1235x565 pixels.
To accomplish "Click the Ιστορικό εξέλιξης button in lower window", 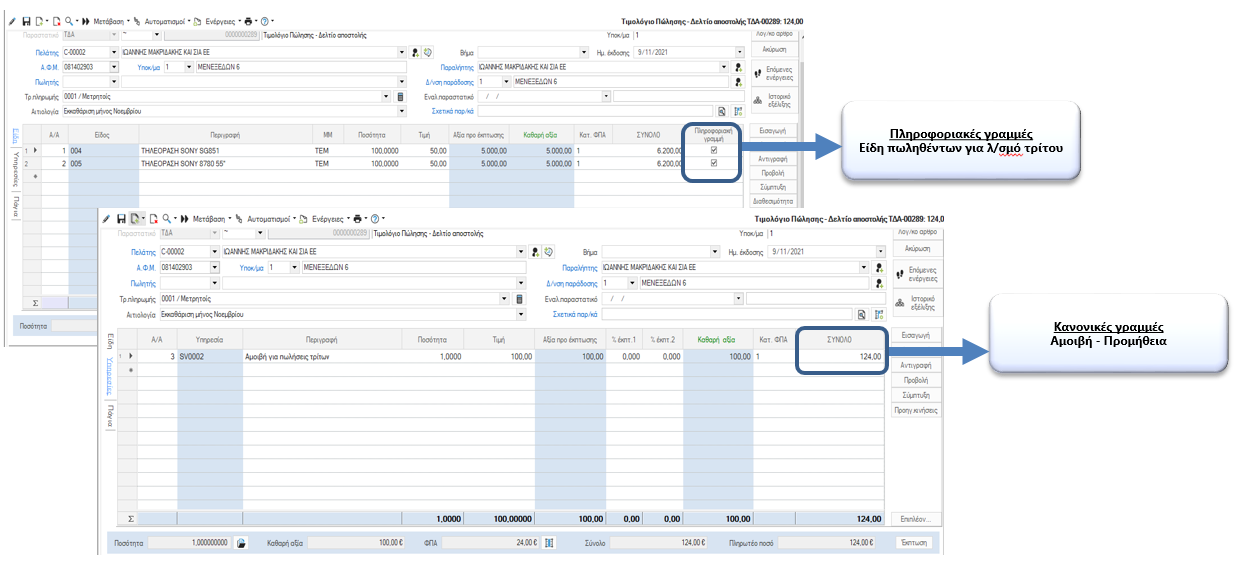I will (x=916, y=303).
